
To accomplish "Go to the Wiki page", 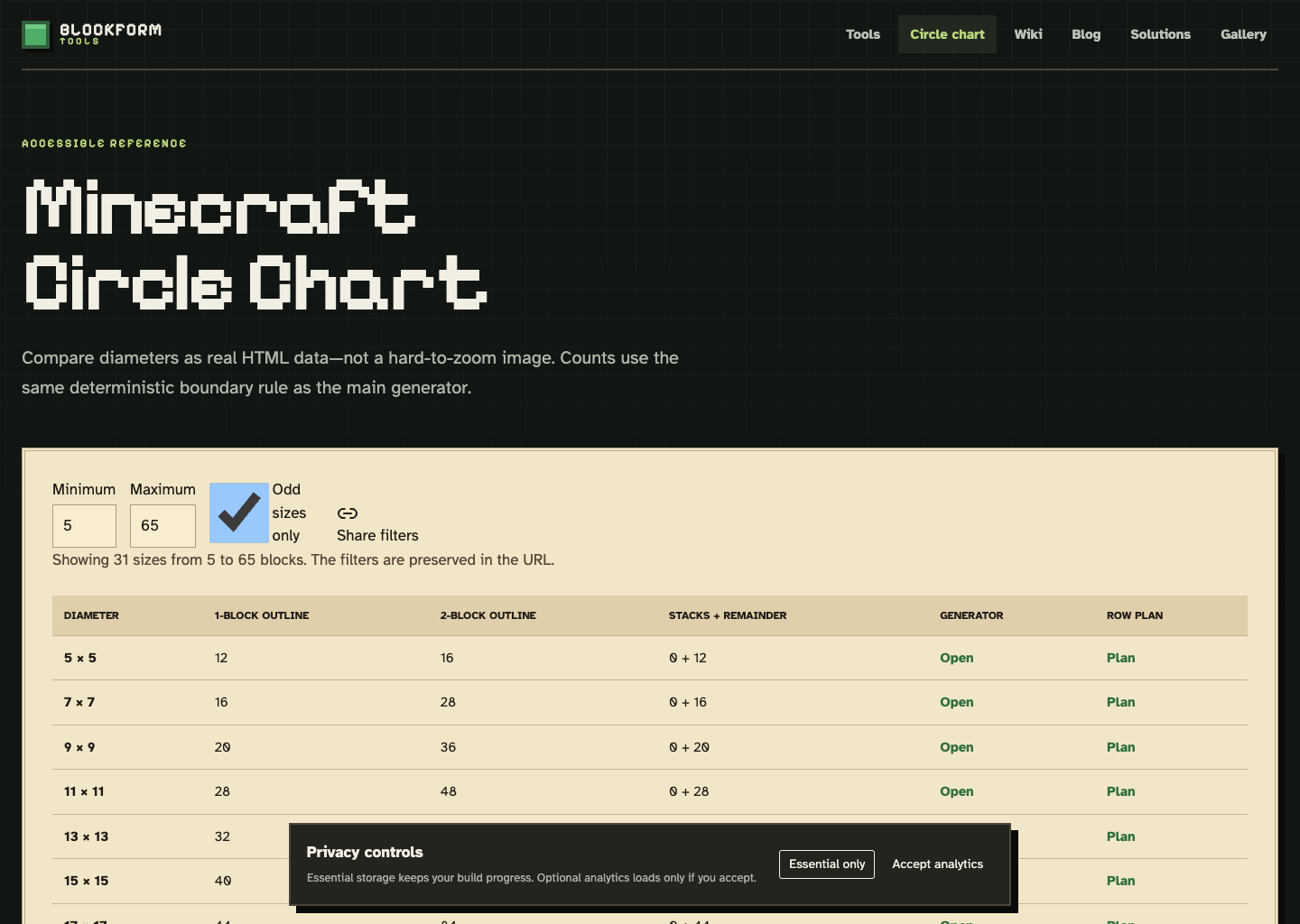I will 1028,34.
